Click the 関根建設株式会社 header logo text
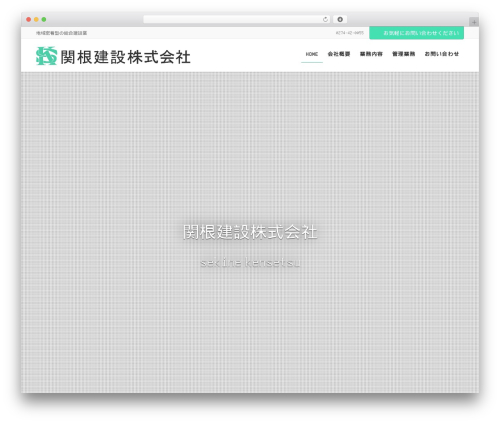500x423 pixels. (x=125, y=57)
